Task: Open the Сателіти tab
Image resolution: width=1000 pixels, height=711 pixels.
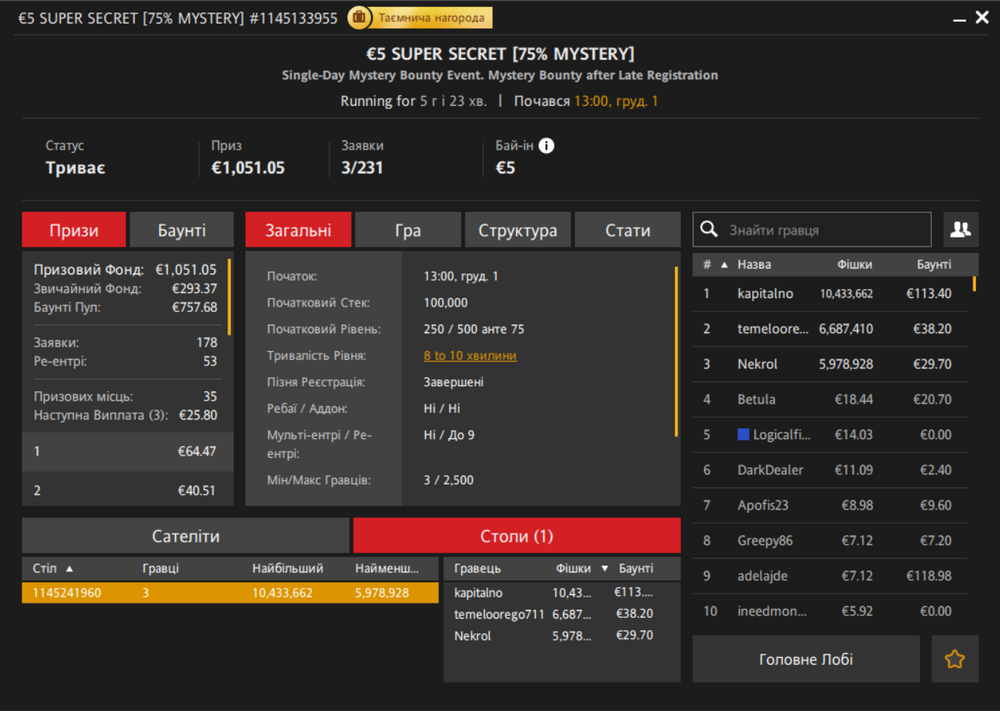Action: click(185, 536)
